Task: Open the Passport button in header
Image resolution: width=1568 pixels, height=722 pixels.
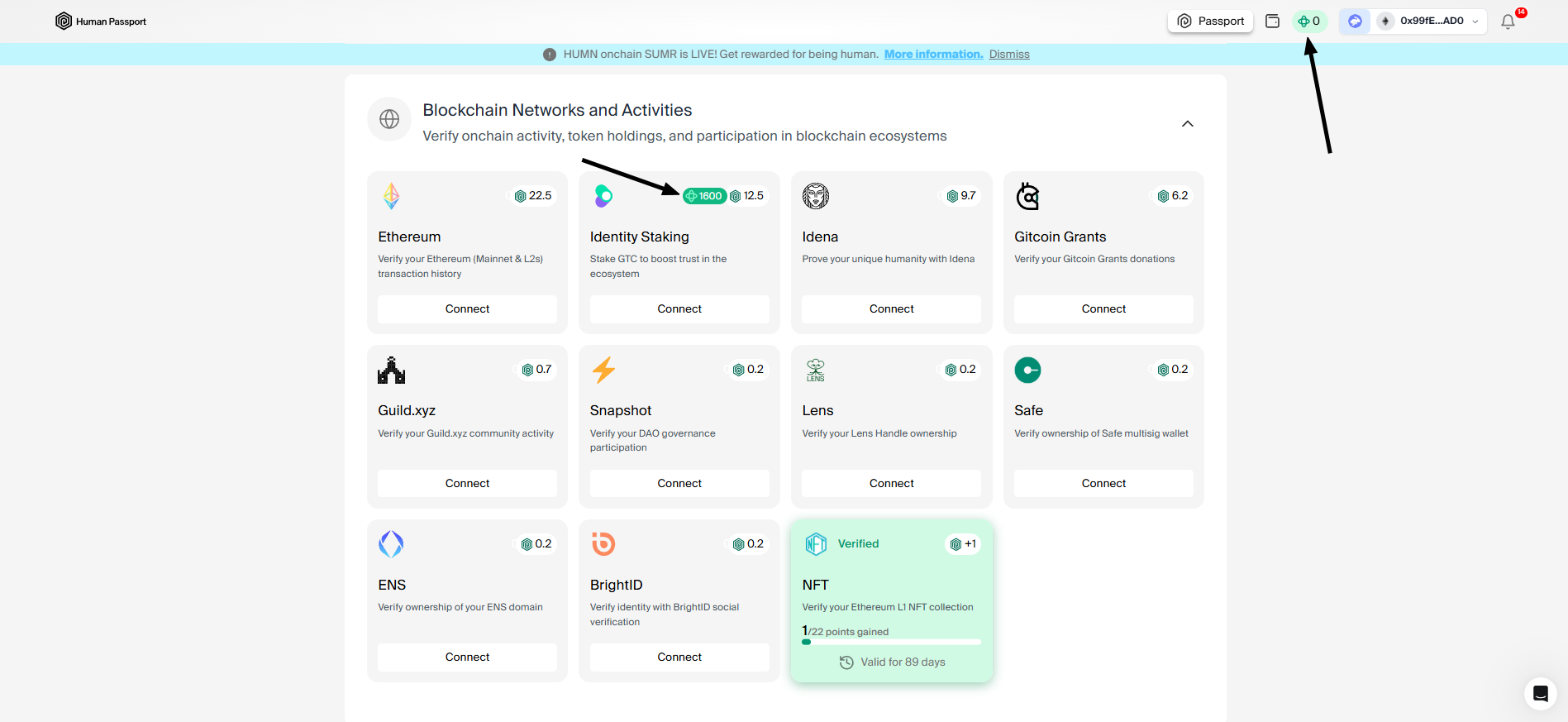Action: (1210, 21)
